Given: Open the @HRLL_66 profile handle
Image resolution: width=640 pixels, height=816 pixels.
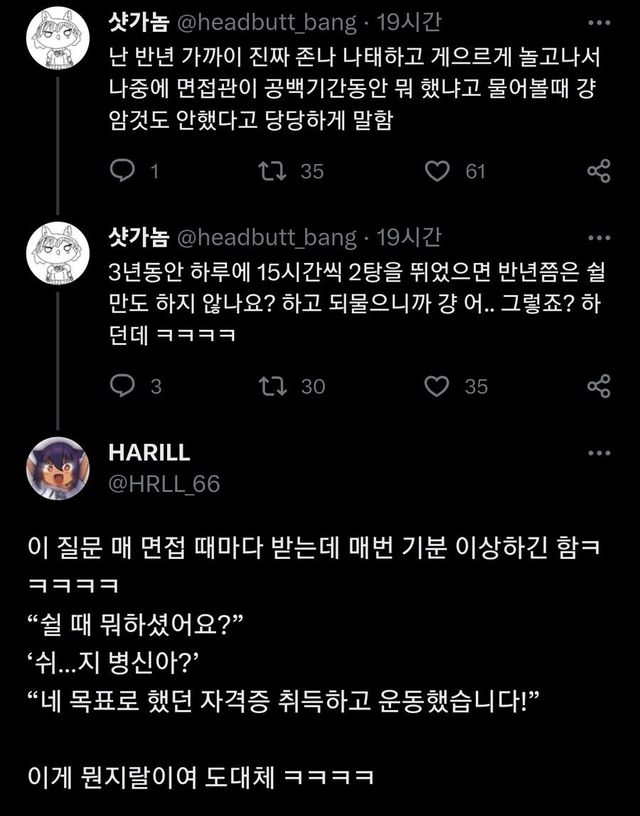Looking at the screenshot, I should (164, 484).
